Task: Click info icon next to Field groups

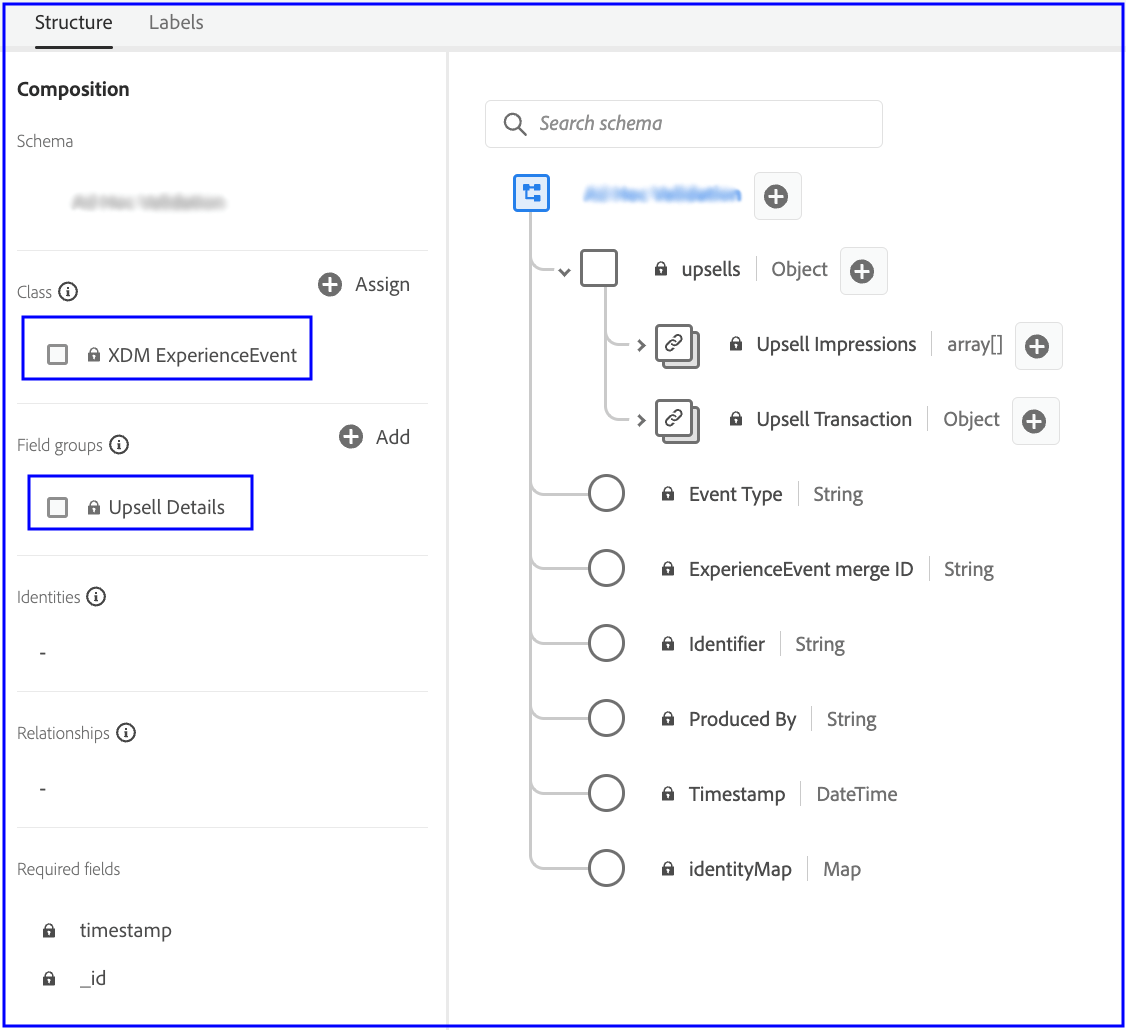Action: [119, 445]
